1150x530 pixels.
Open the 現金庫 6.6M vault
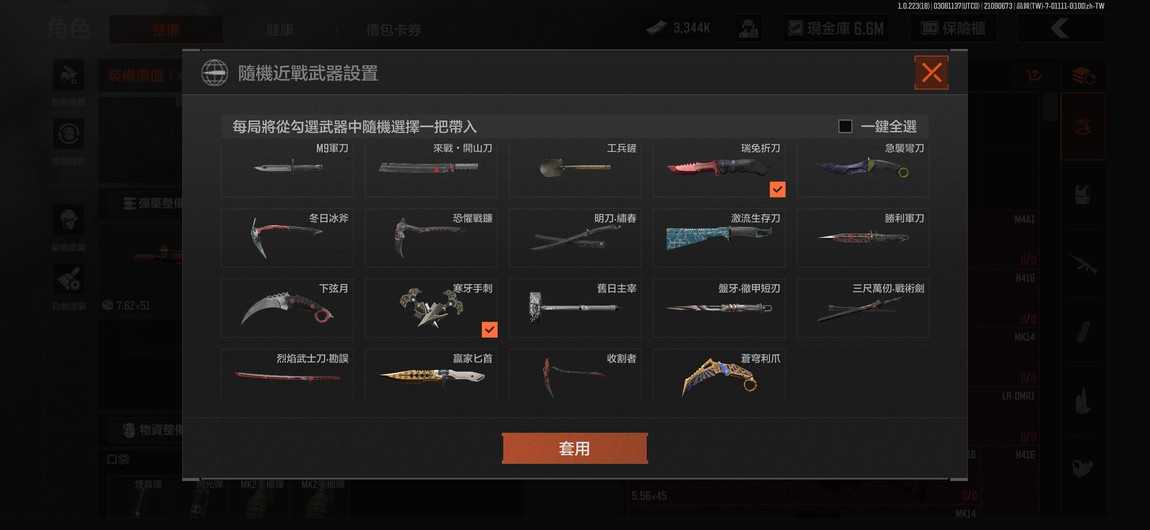(835, 29)
